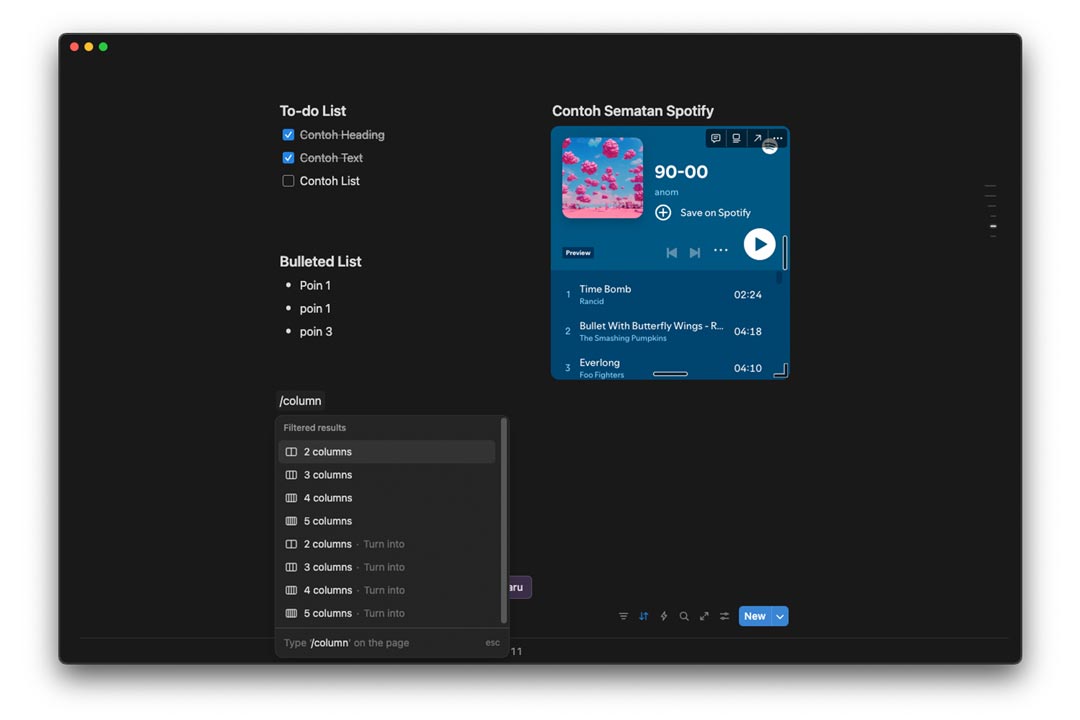Select the first 5 columns menu option
Image resolution: width=1080 pixels, height=720 pixels.
(386, 521)
